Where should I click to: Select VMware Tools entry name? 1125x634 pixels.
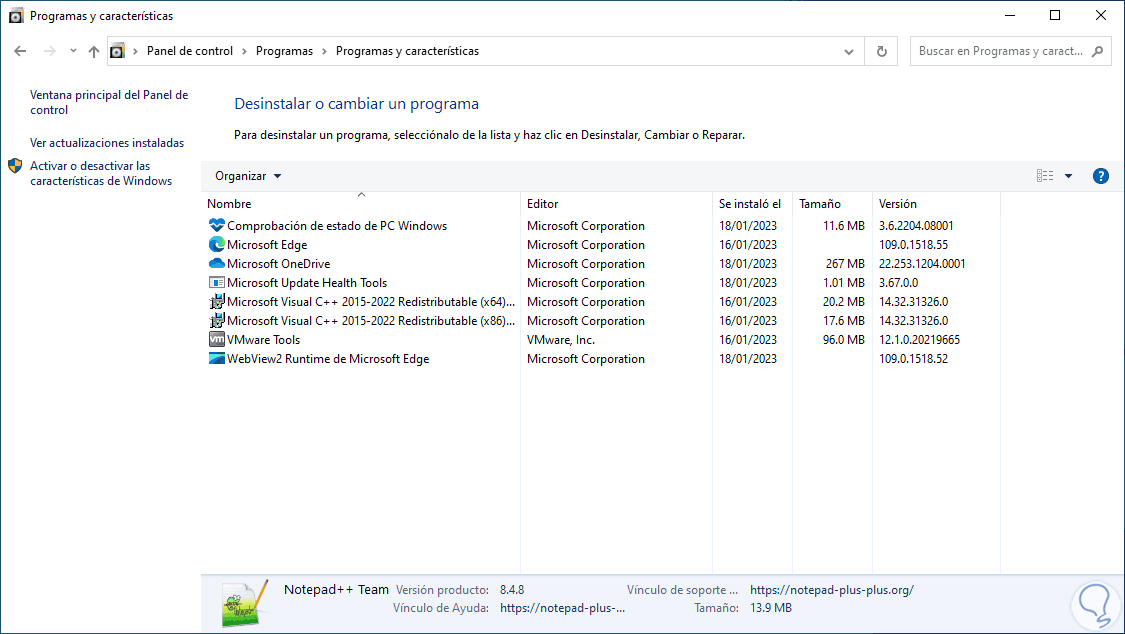pos(263,340)
